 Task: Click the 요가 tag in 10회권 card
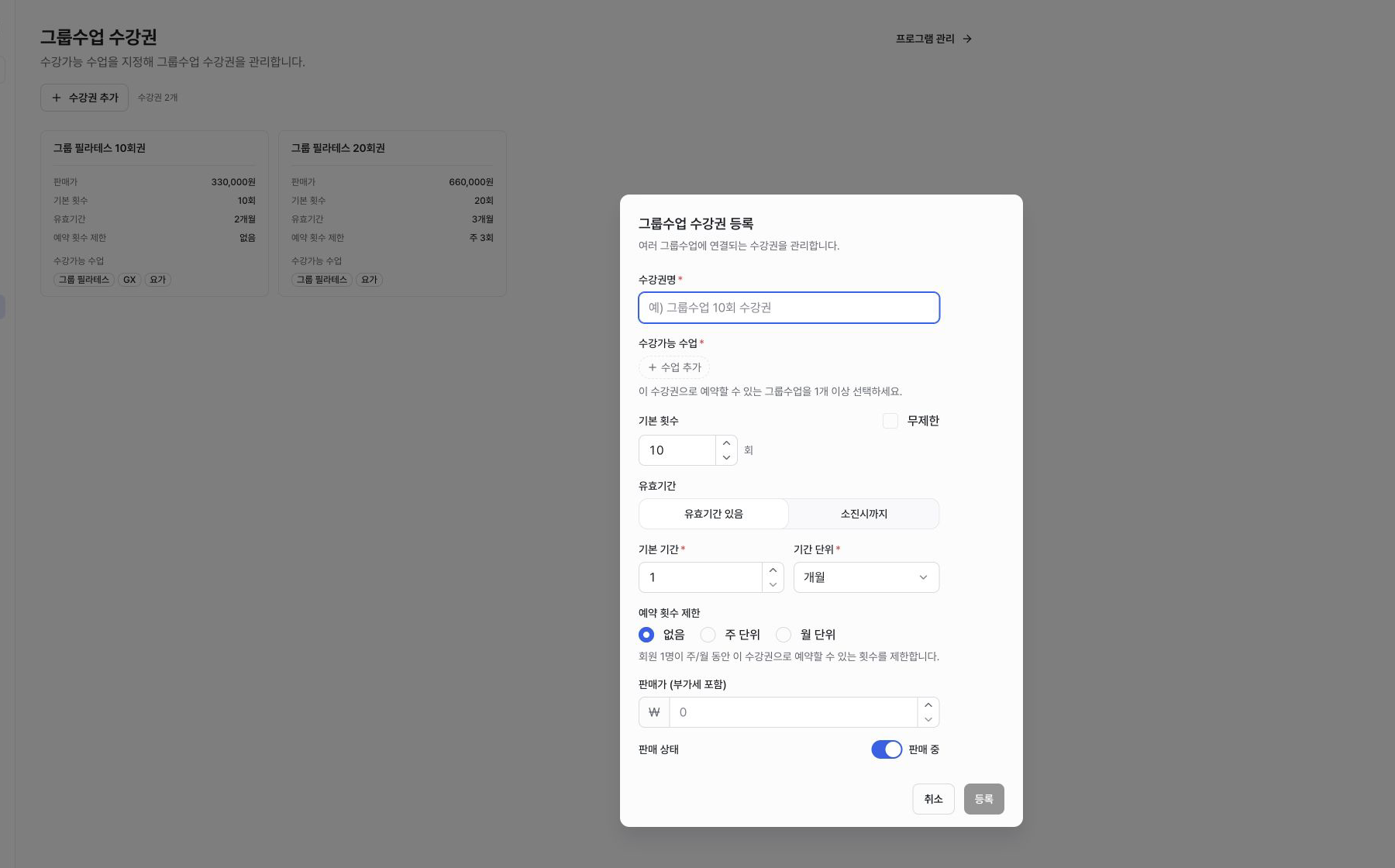pyautogui.click(x=158, y=280)
